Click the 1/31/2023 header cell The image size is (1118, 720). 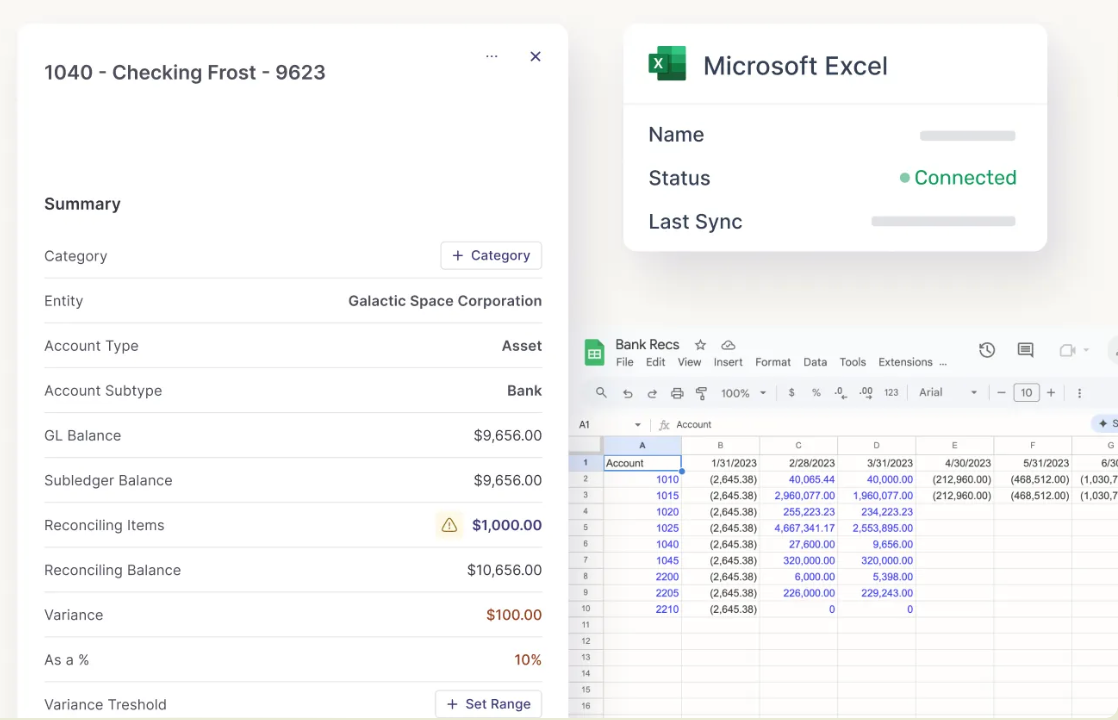point(721,463)
